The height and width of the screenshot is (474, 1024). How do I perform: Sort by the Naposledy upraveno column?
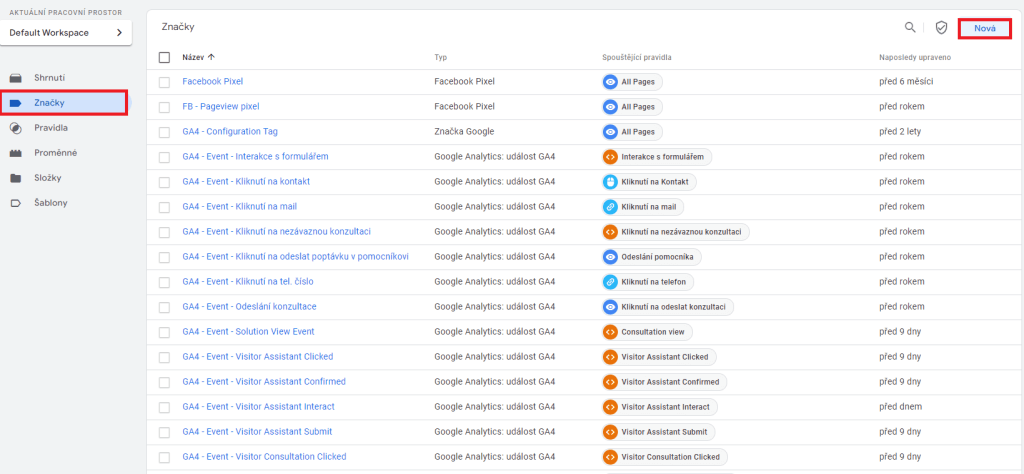(914, 57)
